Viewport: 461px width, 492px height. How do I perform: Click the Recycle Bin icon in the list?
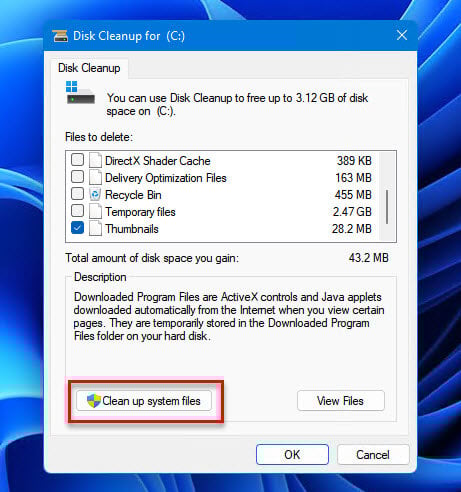point(95,194)
